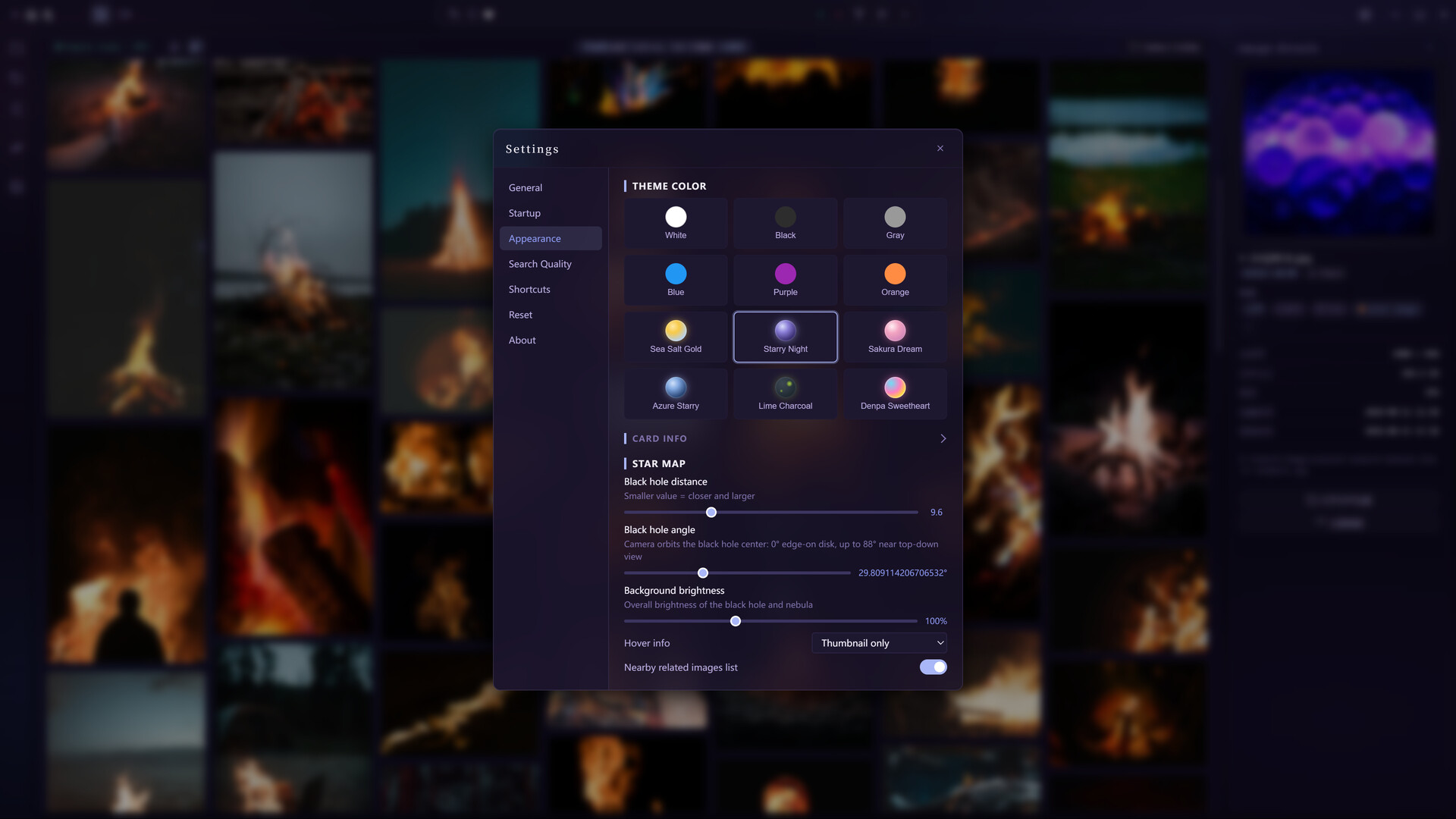Screen dimensions: 1456x819
Task: Select the White theme color
Action: coord(676,224)
